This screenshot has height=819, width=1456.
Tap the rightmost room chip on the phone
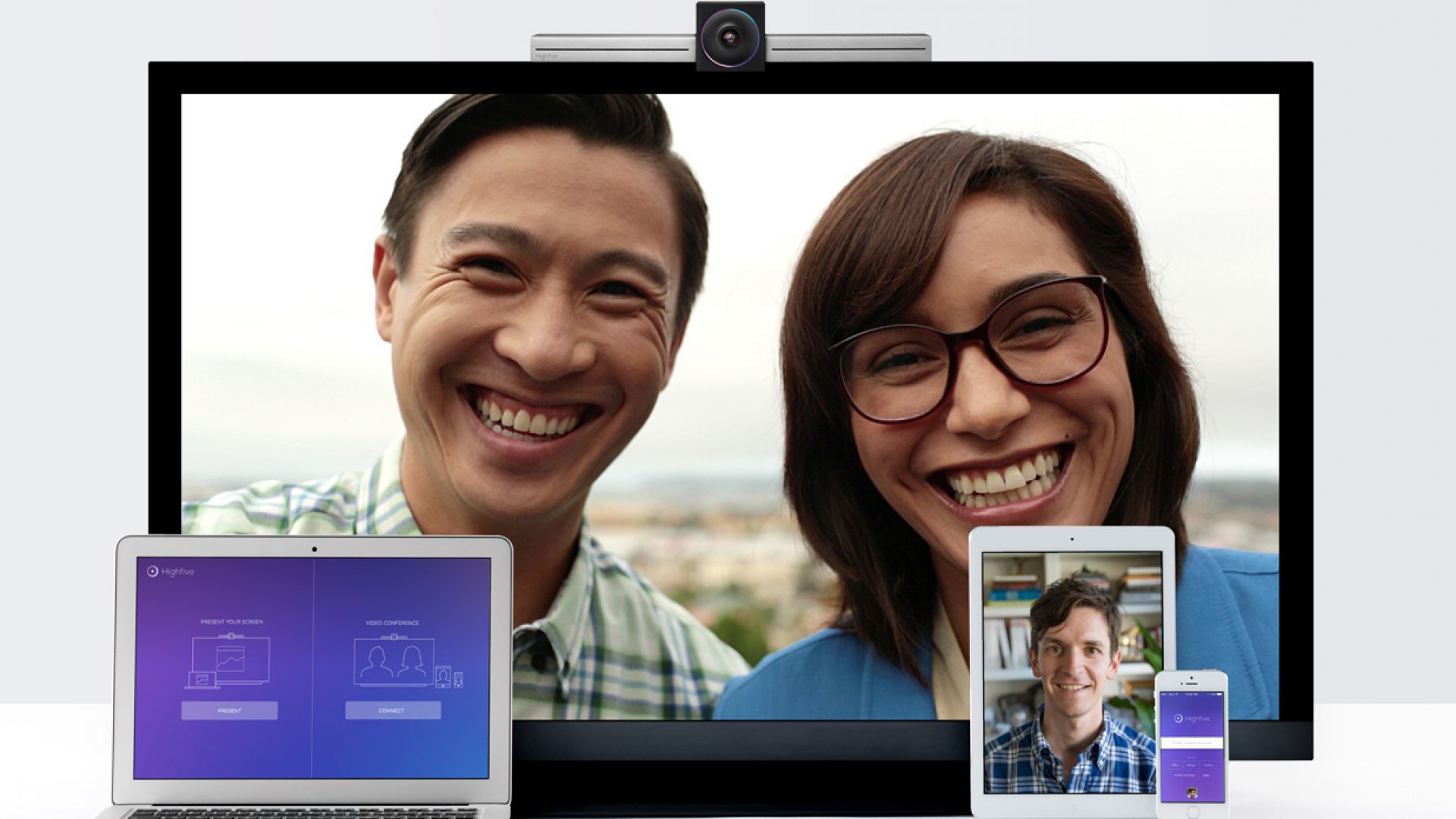click(1208, 765)
